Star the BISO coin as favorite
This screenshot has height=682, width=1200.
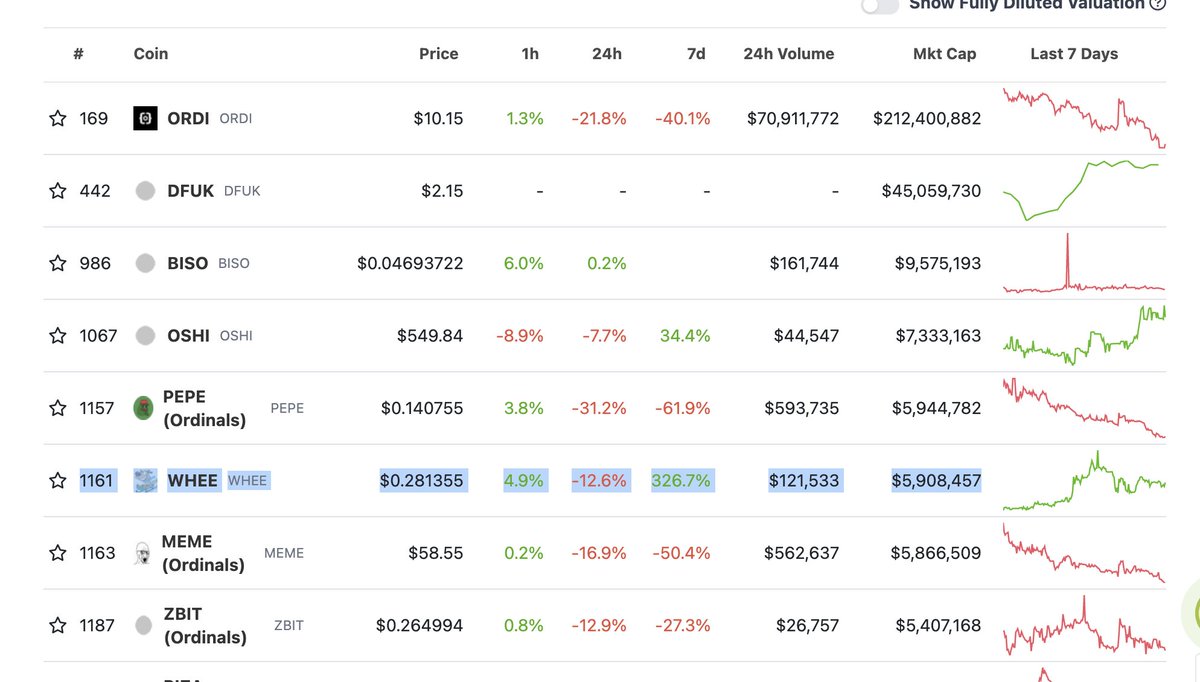pos(58,263)
